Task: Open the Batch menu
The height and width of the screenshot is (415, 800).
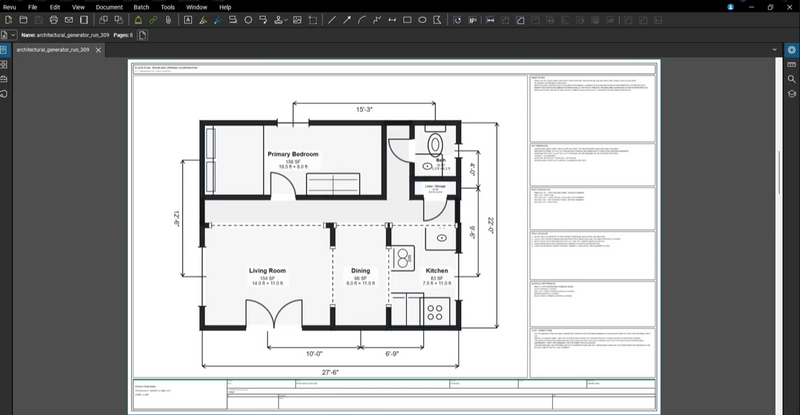Action: coord(141,7)
